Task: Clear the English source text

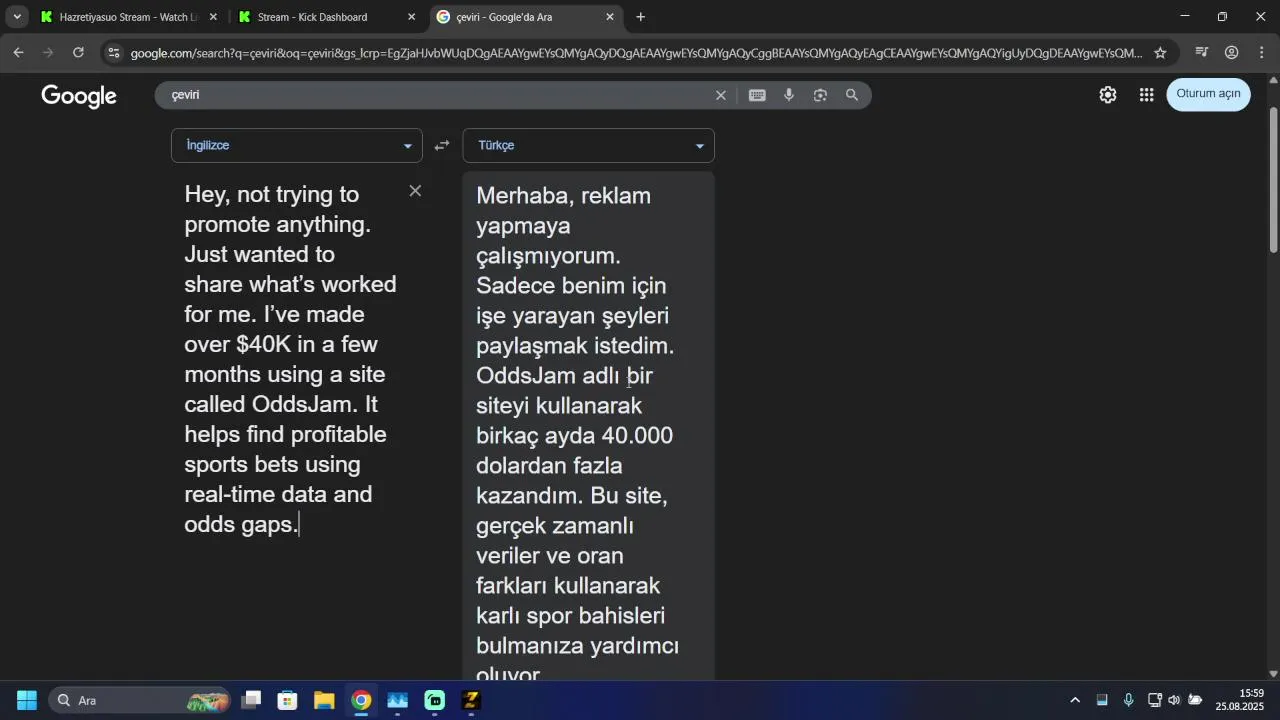Action: 415,191
